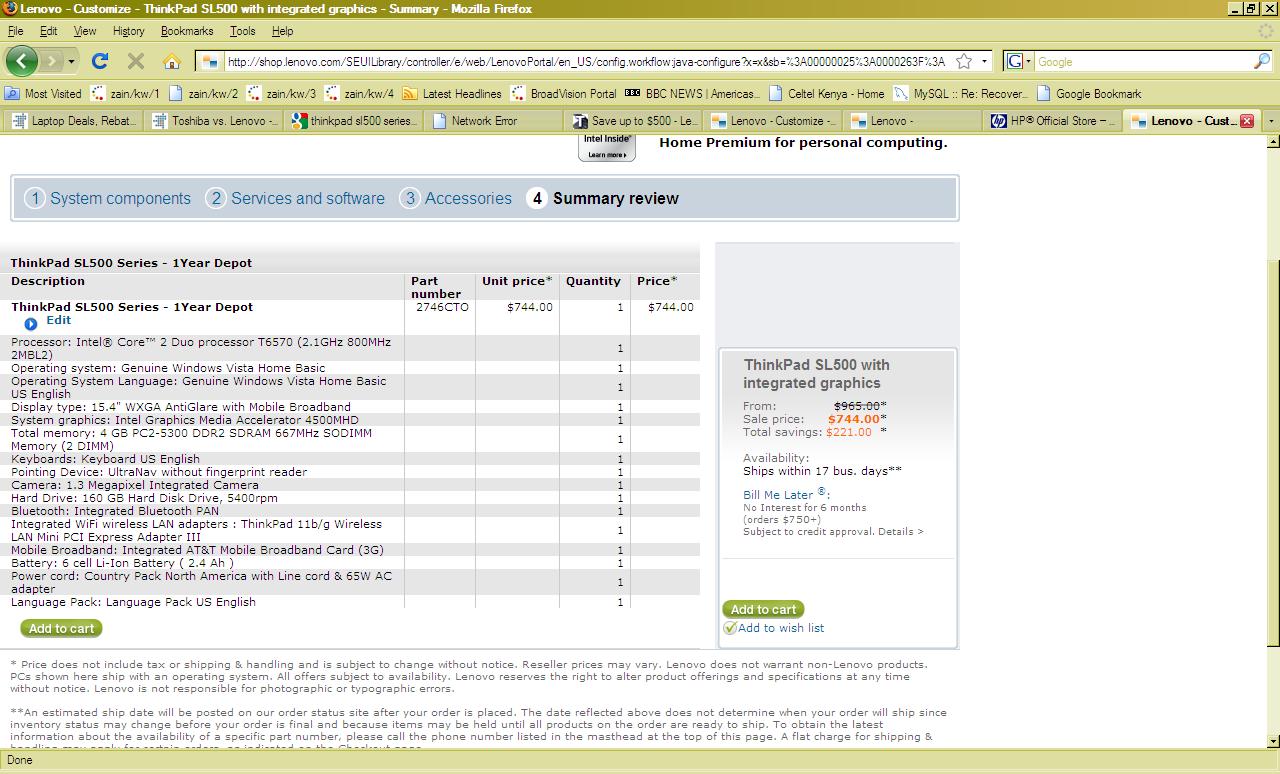
Task: Click in the Google search box
Action: click(1144, 61)
